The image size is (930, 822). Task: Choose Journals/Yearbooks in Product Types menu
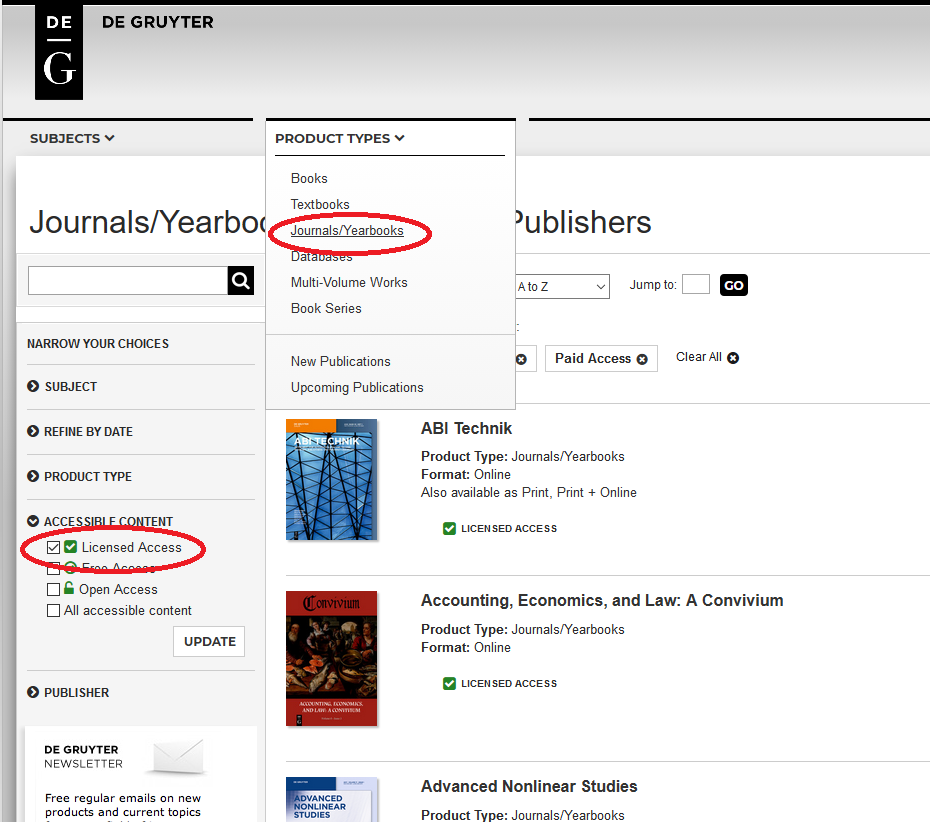point(347,231)
